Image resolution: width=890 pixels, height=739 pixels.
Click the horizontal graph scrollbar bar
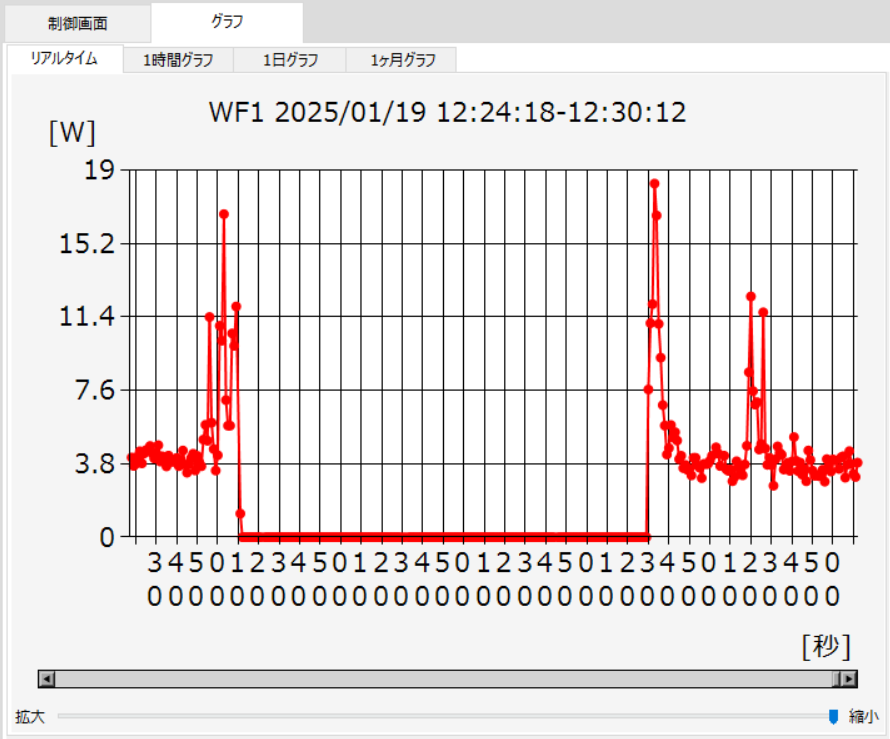point(440,679)
